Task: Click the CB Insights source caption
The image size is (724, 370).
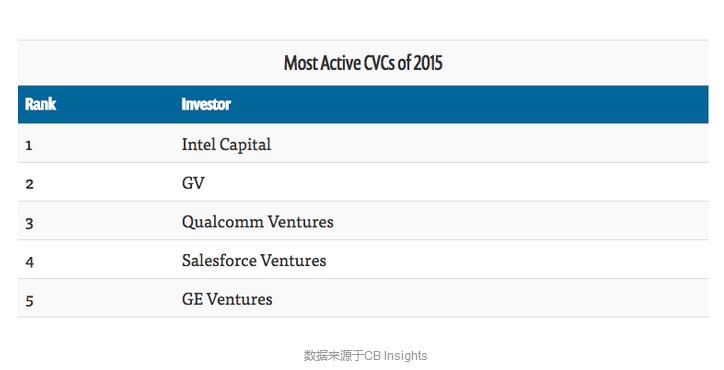Action: (365, 356)
